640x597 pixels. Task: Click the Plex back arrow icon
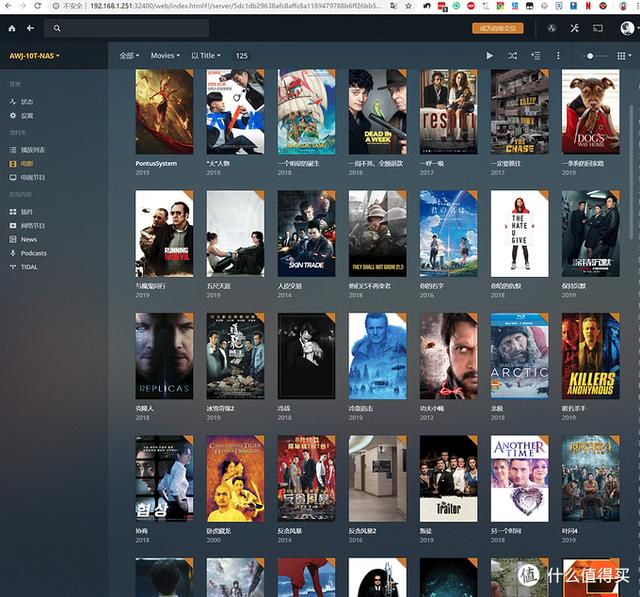(30, 28)
